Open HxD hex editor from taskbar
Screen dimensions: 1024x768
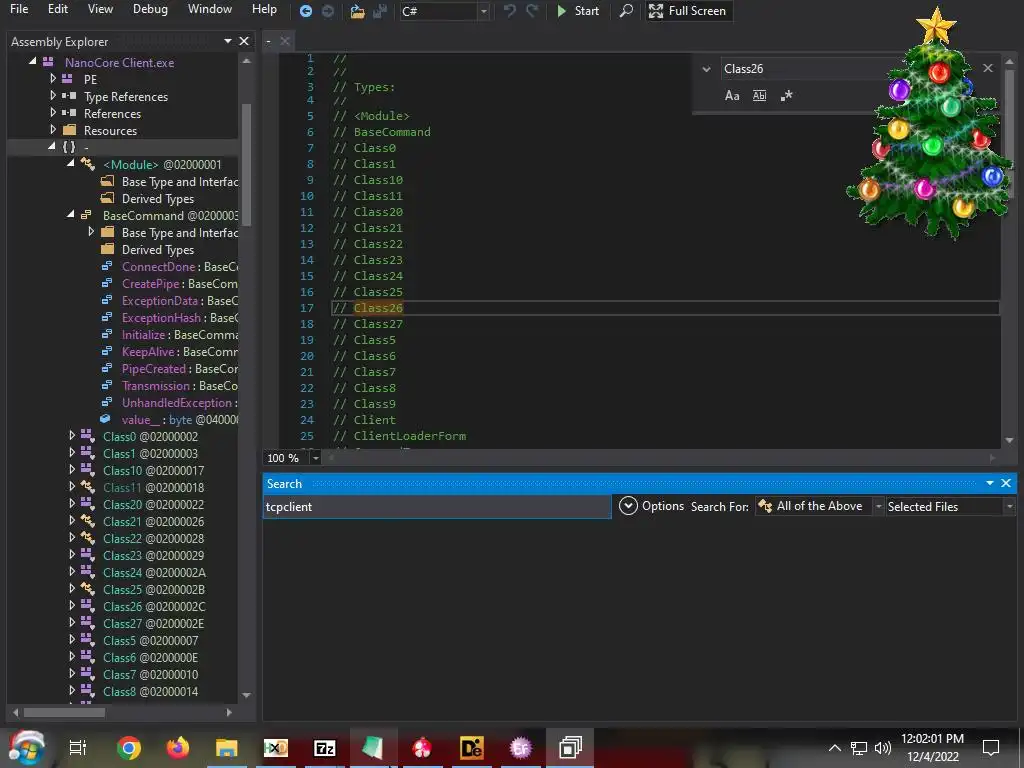[x=276, y=748]
